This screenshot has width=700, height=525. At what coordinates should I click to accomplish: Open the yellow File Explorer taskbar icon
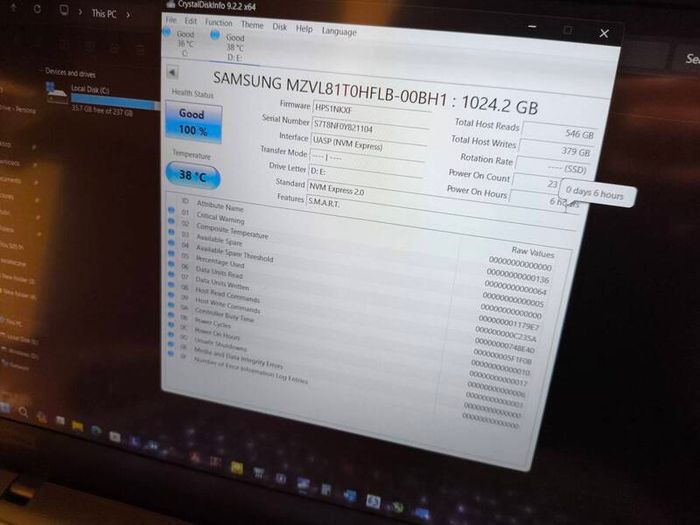tap(77, 426)
